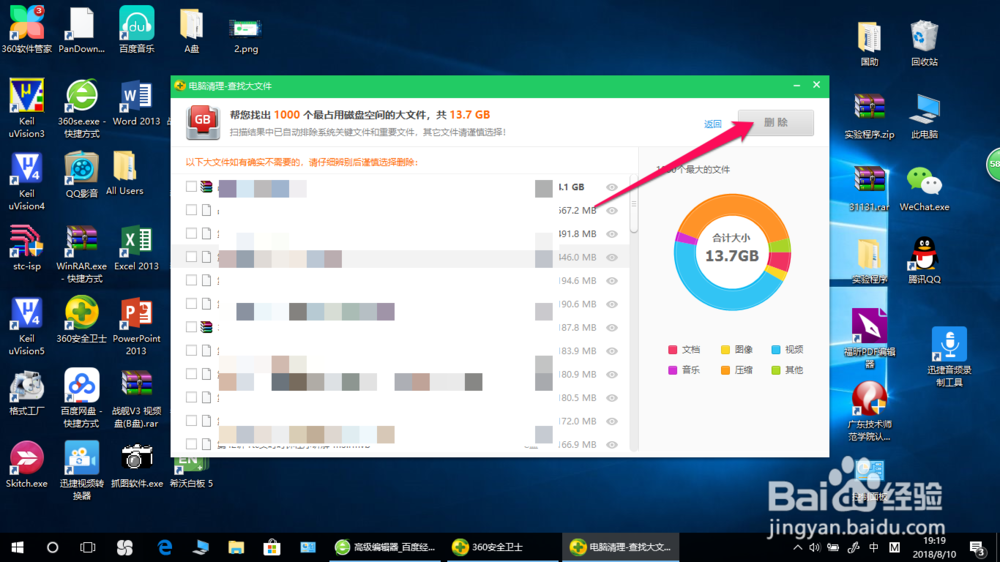The height and width of the screenshot is (562, 1000).
Task: Open Keil uVision4 desktop icon
Action: pos(26,181)
